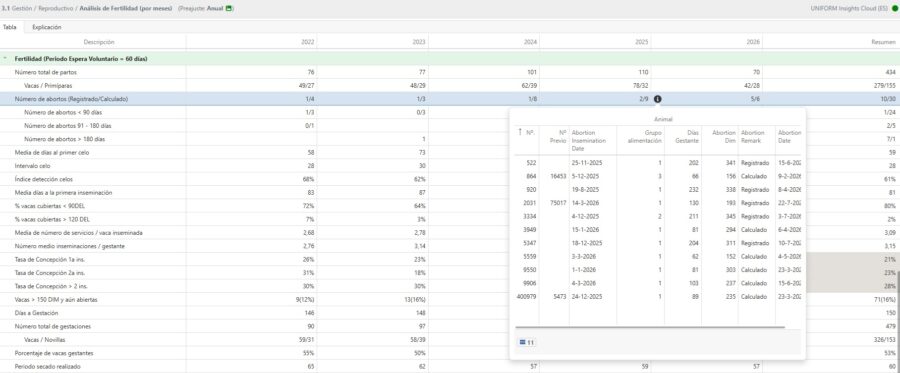Select animal number 864 in popup

coord(531,176)
